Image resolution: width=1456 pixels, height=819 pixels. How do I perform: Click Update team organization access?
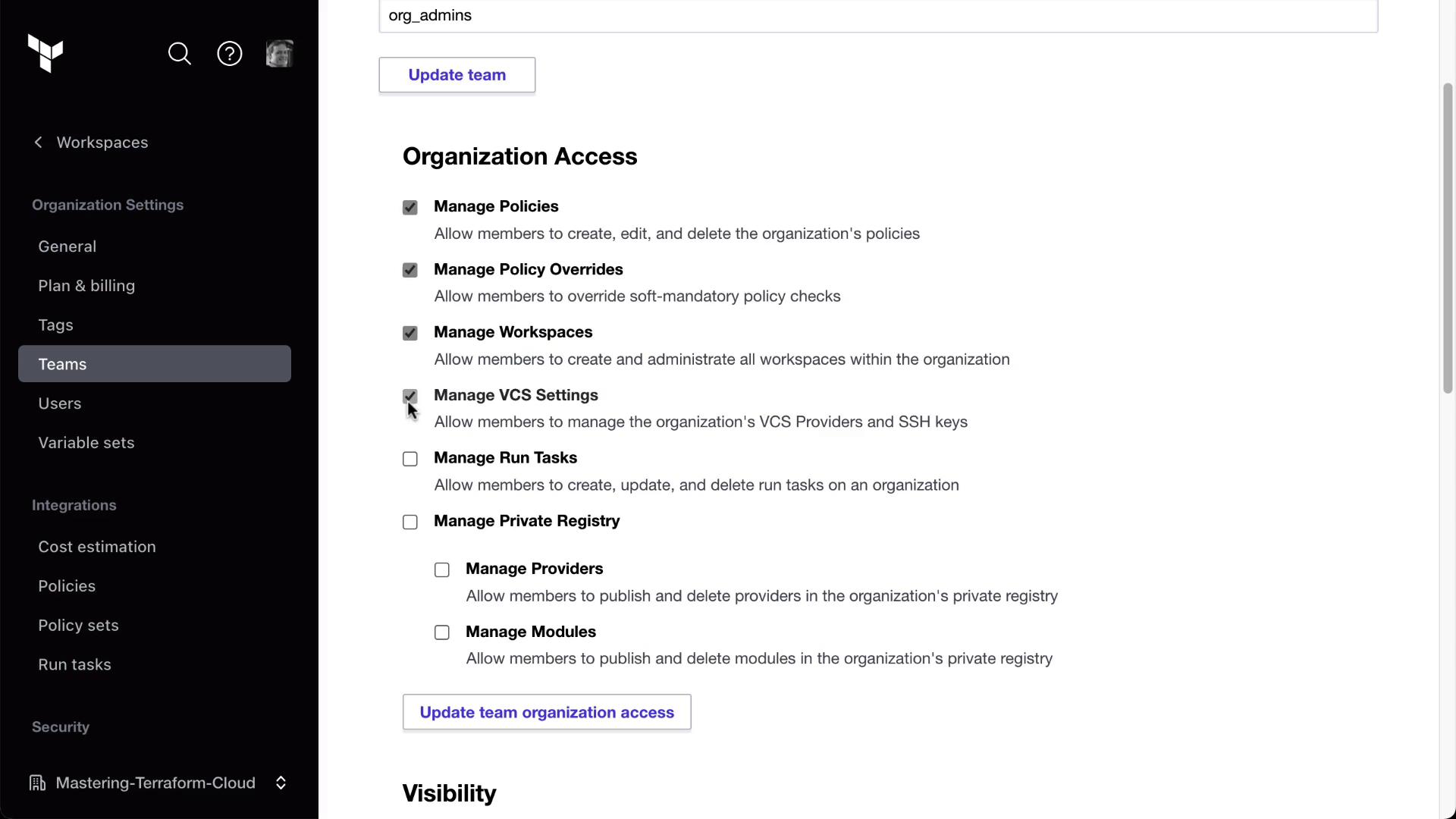click(547, 712)
